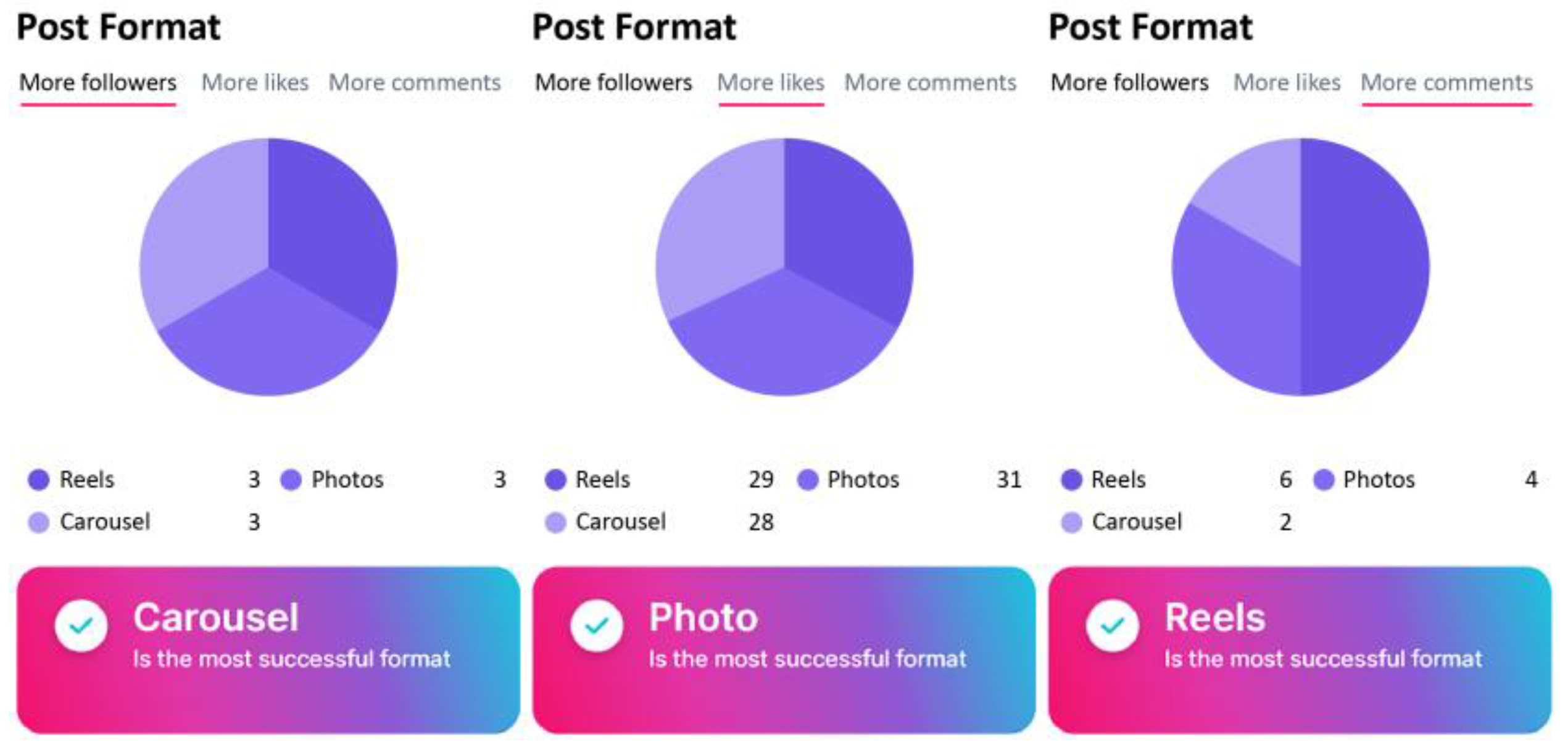Open the Carousel most successful format banner
Image resolution: width=1568 pixels, height=750 pixels.
268,649
